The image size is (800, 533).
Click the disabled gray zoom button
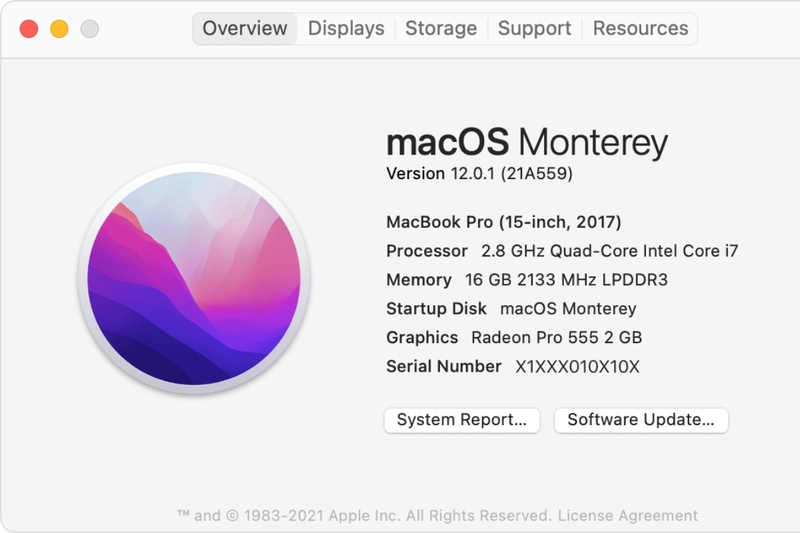[x=90, y=29]
